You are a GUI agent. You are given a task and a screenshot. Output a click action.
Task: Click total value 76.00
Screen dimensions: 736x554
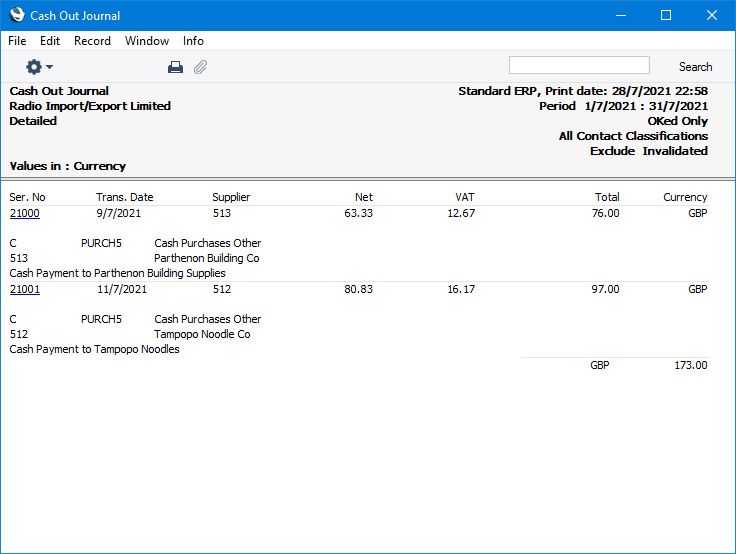point(606,213)
